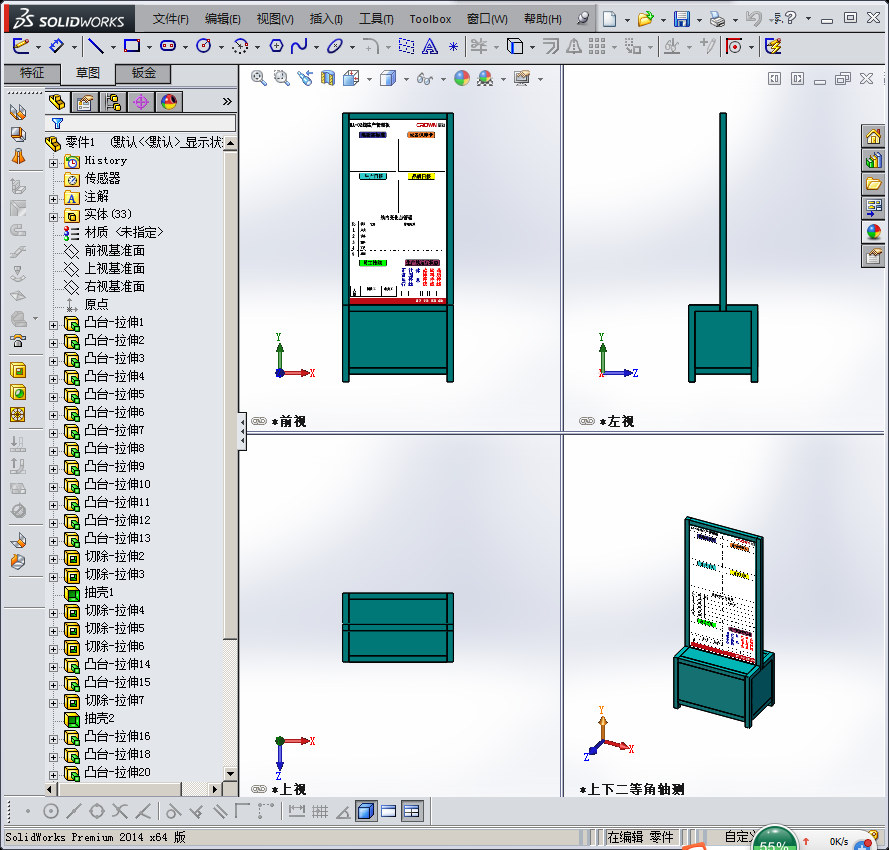Open SolidWorks Resources home task pane
Viewport: 889px width, 850px height.
pyautogui.click(x=873, y=136)
